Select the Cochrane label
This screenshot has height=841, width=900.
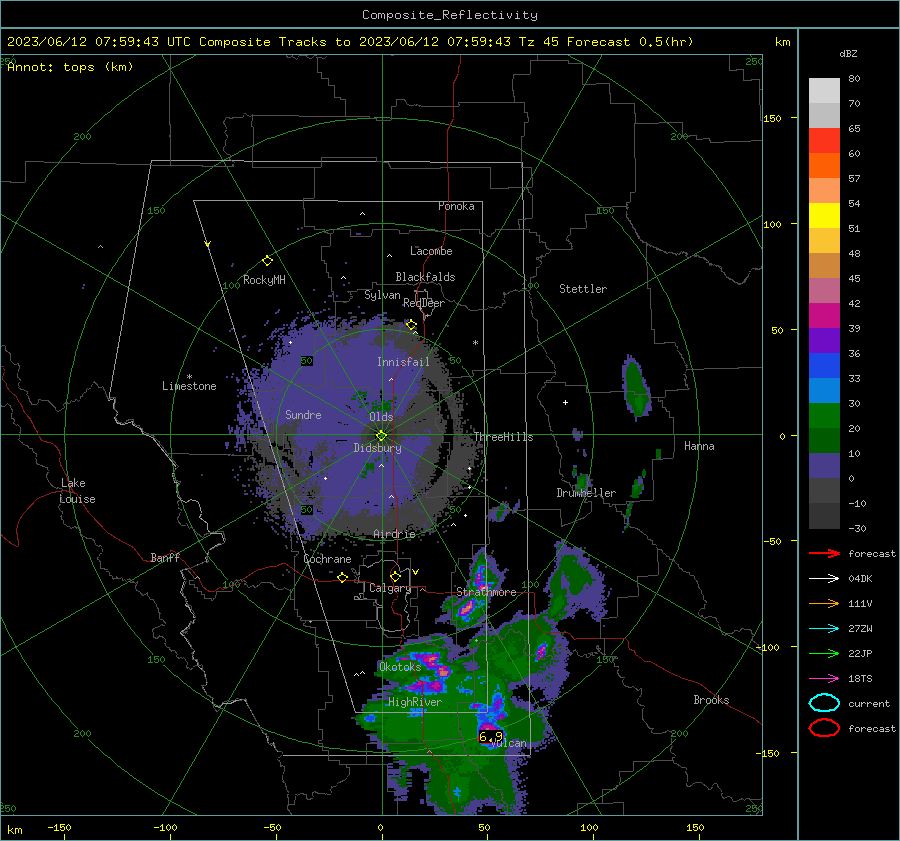pos(327,559)
